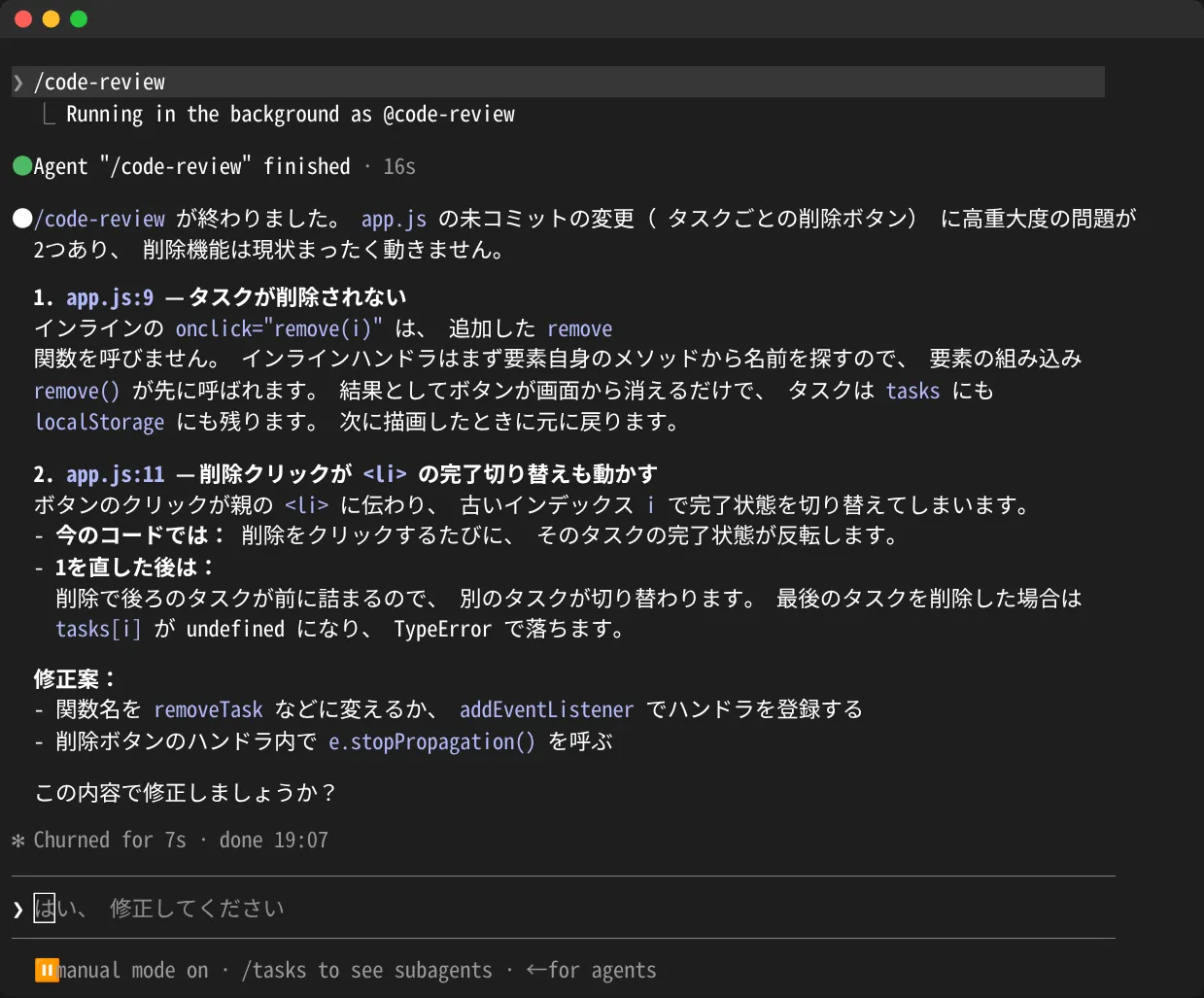This screenshot has height=998, width=1204.
Task: Click the orange manual mode pause icon
Action: click(x=46, y=970)
